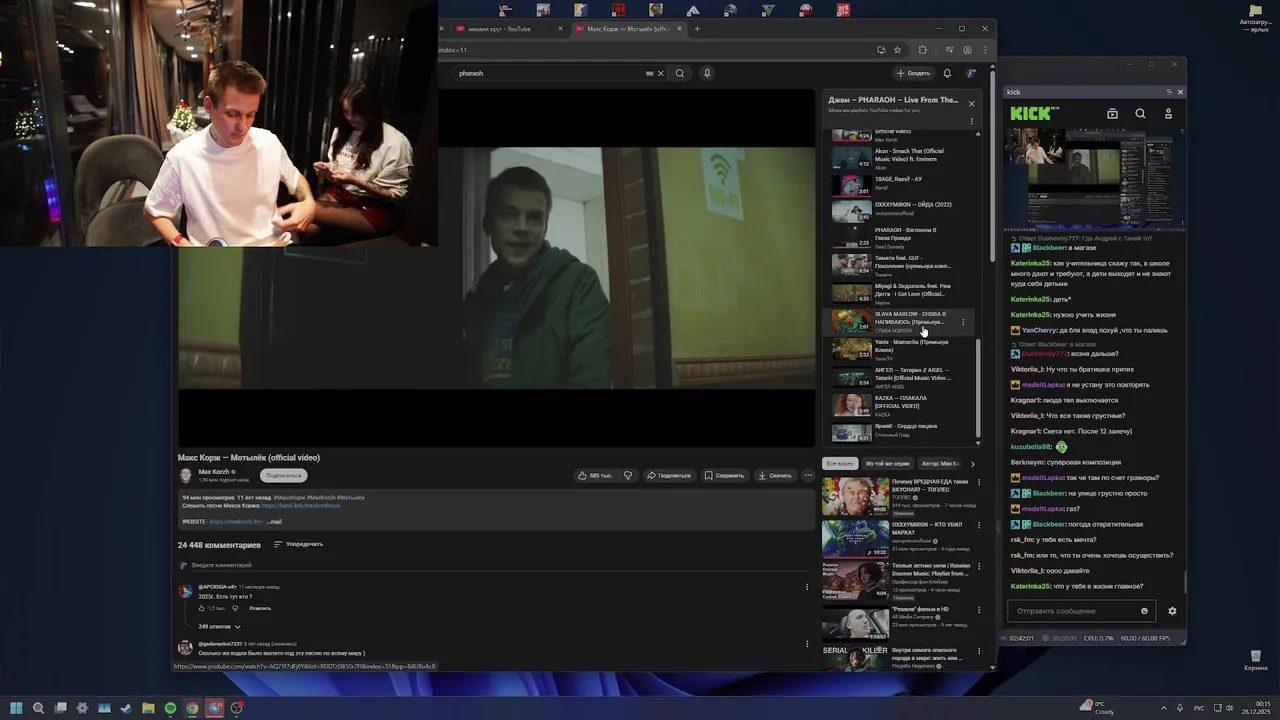
Task: Bookmark this page with star icon
Action: (x=897, y=49)
